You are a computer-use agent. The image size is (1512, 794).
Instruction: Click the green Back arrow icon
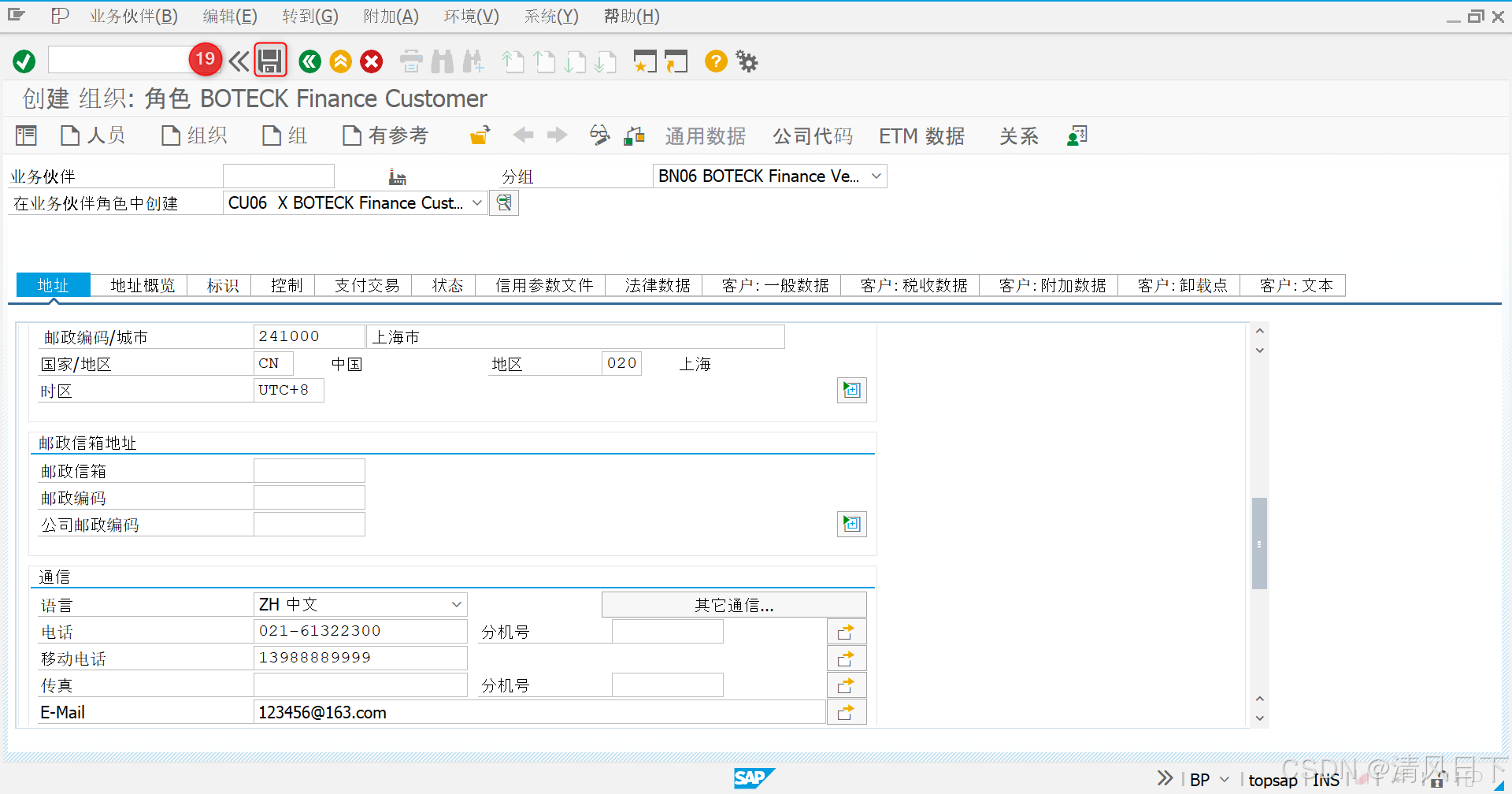(309, 61)
